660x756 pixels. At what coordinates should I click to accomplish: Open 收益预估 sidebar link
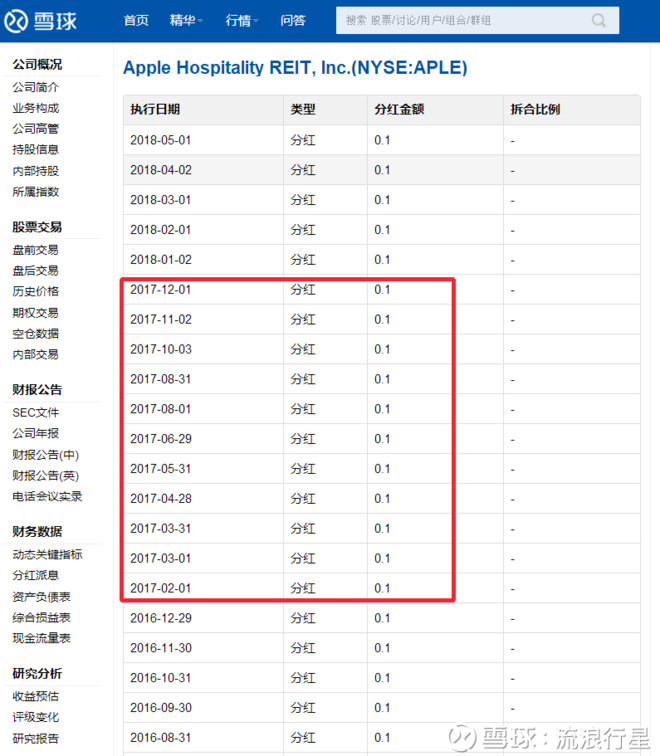point(36,696)
